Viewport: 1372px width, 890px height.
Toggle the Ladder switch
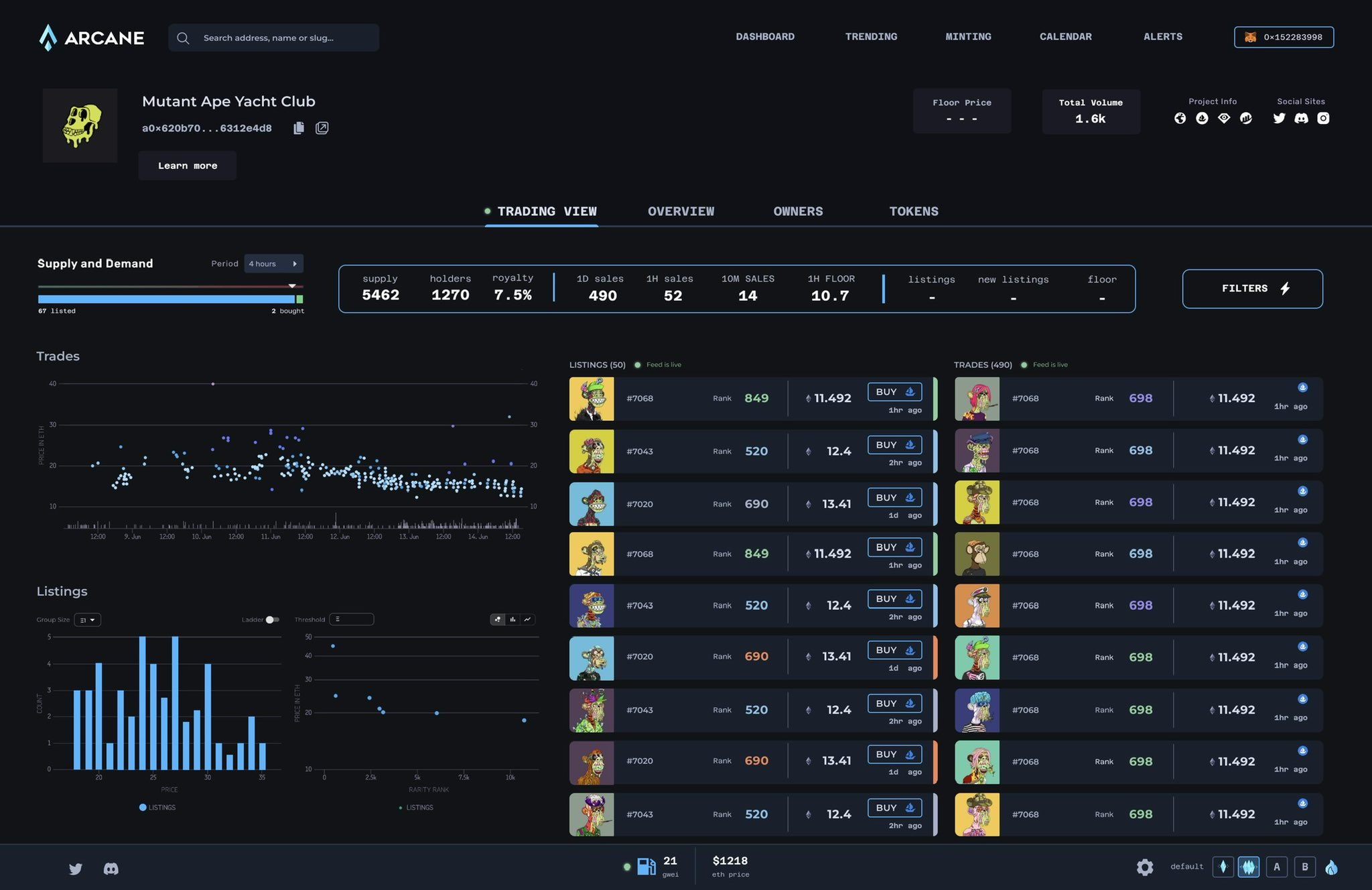(x=272, y=619)
